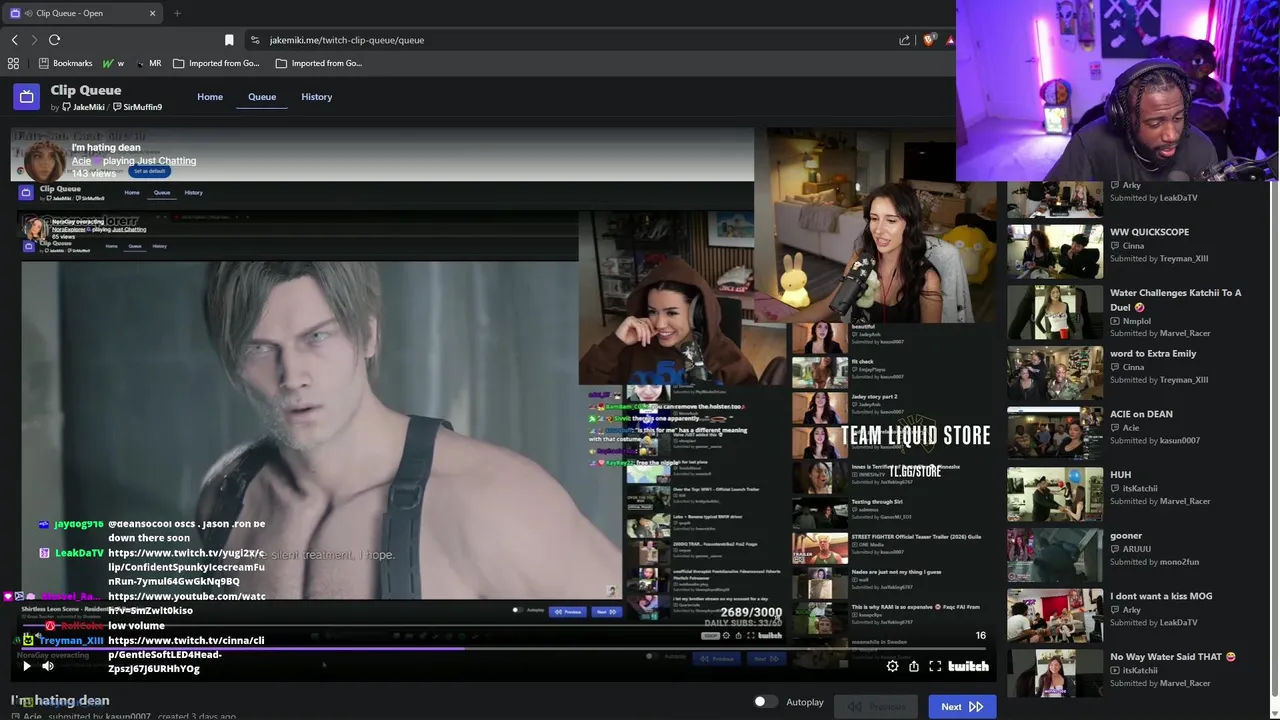Open the Brave shield icon
The image size is (1280, 720).
pos(929,40)
